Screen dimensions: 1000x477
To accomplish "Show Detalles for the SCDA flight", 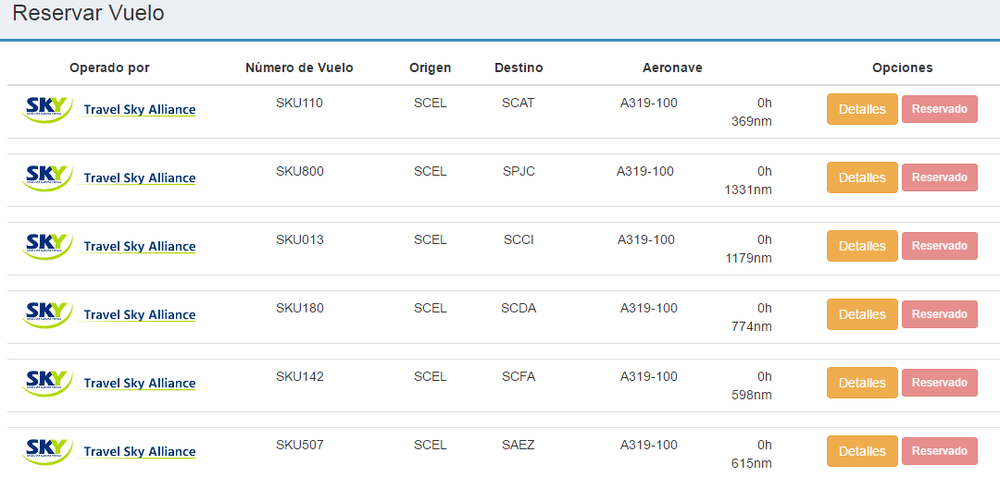I will (x=862, y=314).
